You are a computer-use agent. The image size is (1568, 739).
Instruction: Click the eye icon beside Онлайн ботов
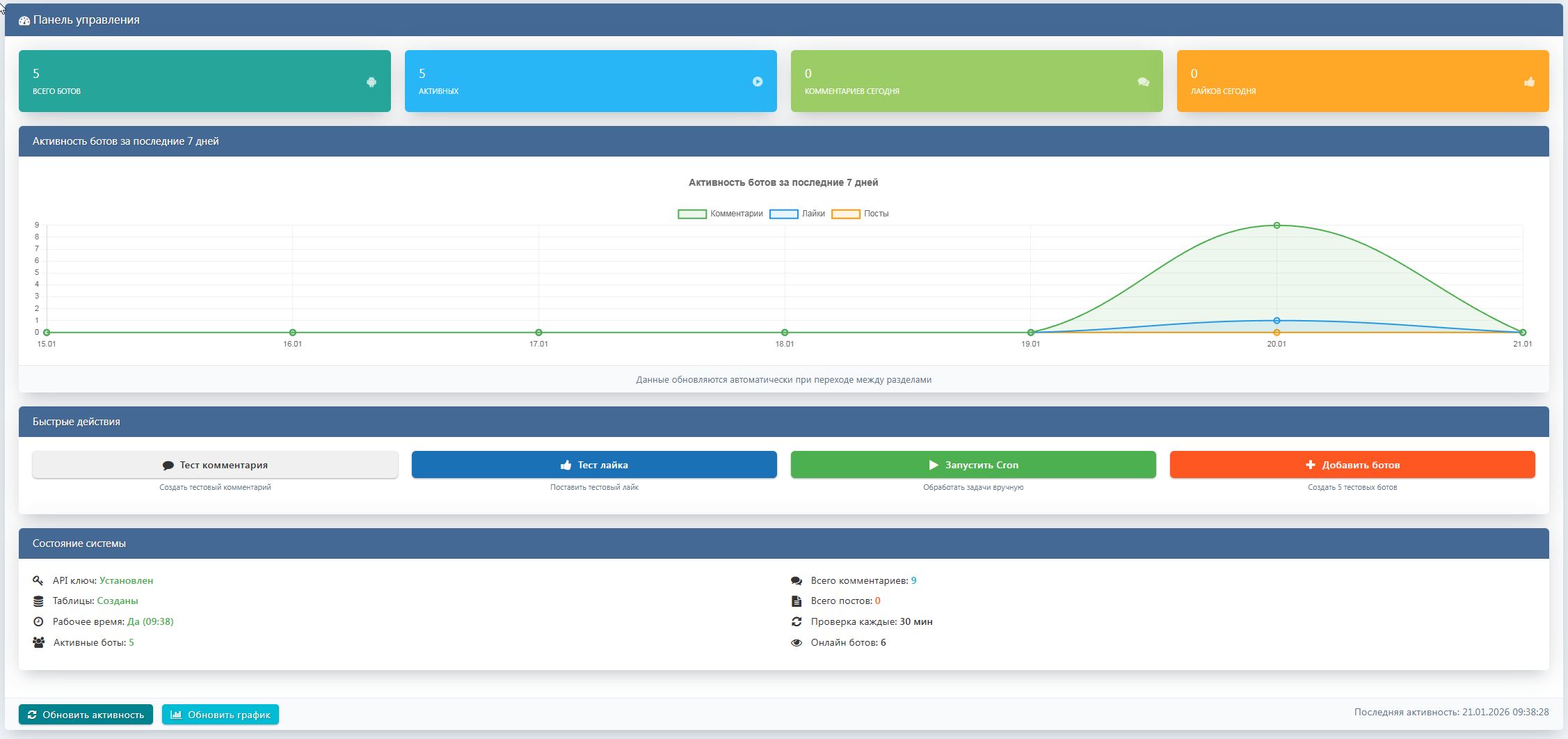point(797,643)
